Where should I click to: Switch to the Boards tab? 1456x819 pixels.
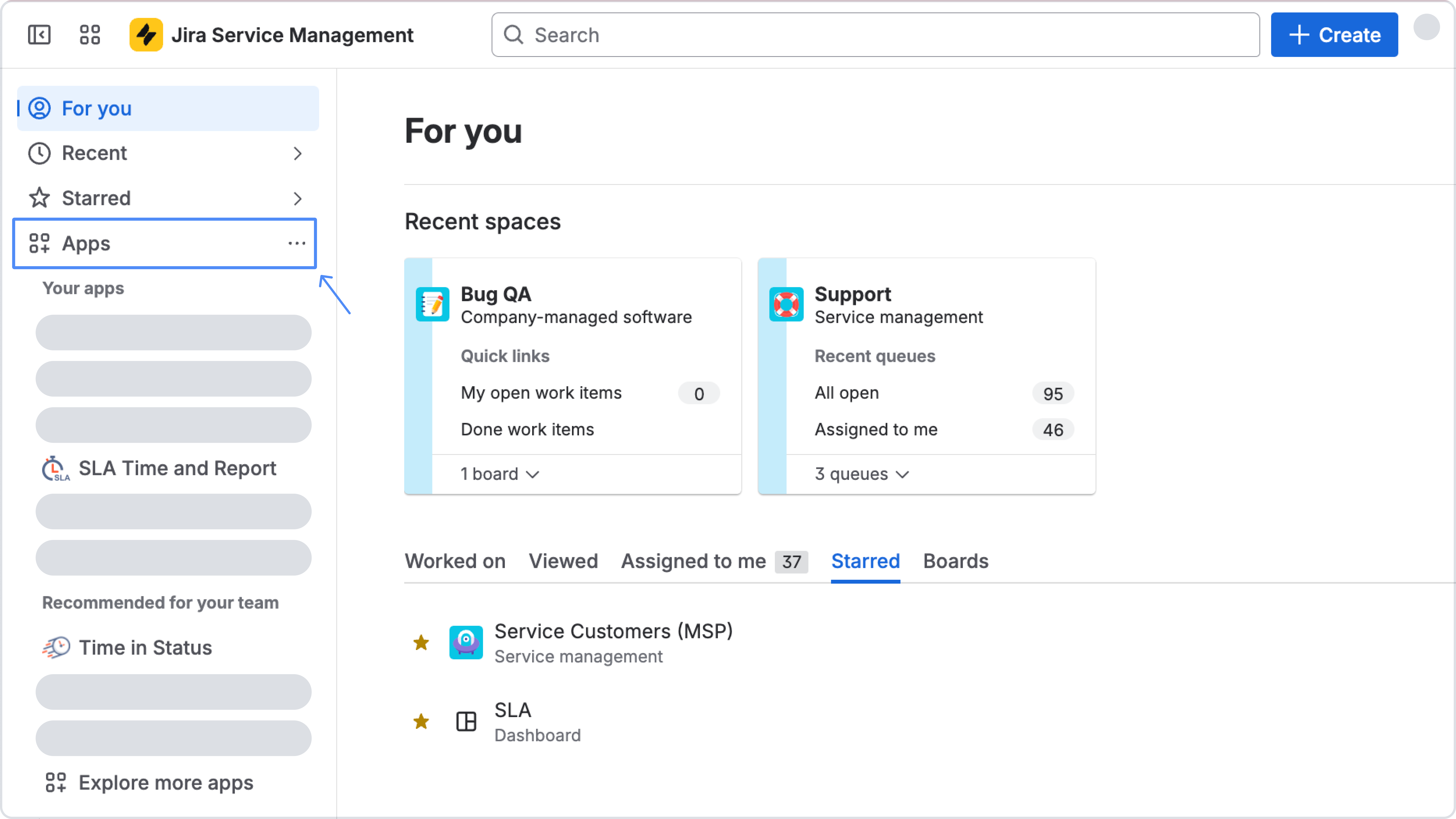(955, 561)
